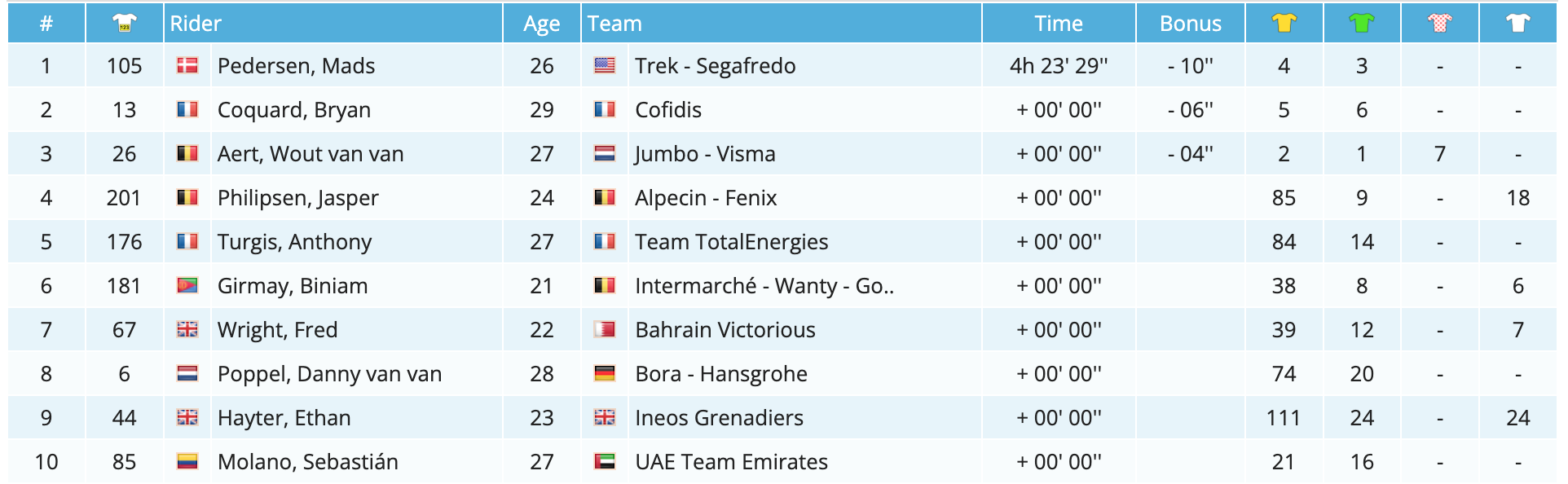Click the yellow jersey column icon
The height and width of the screenshot is (484, 1568).
tap(1284, 23)
